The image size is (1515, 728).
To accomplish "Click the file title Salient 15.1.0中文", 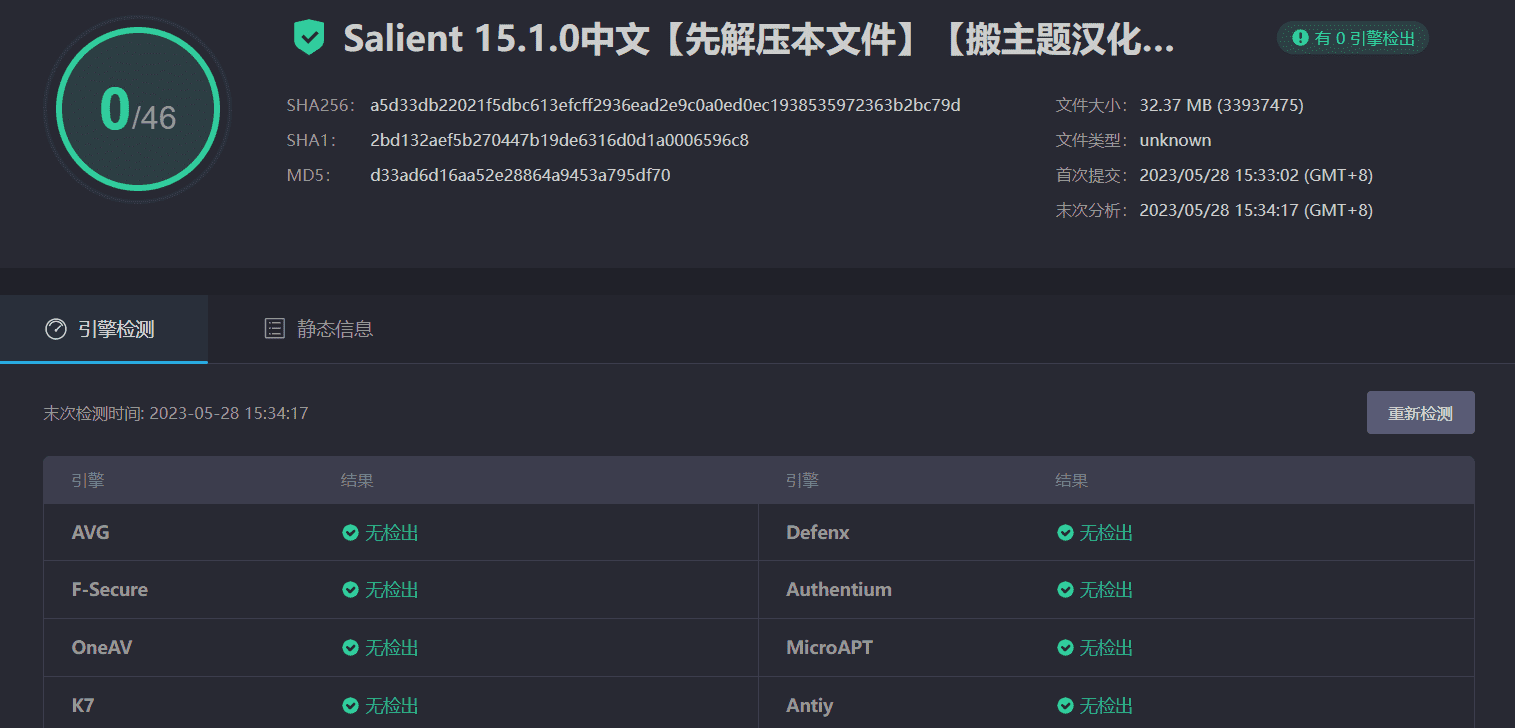I will coord(759,39).
